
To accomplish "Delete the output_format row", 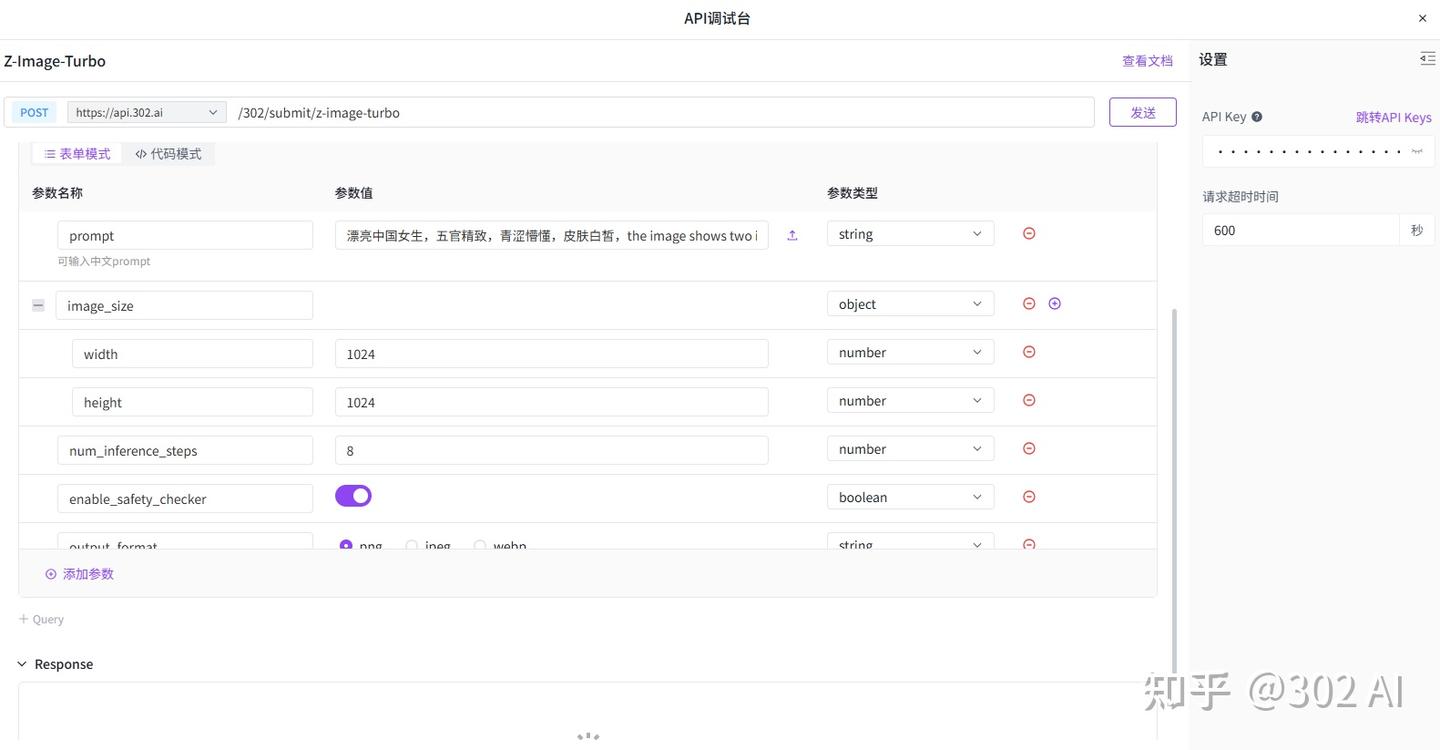I will tap(1029, 544).
